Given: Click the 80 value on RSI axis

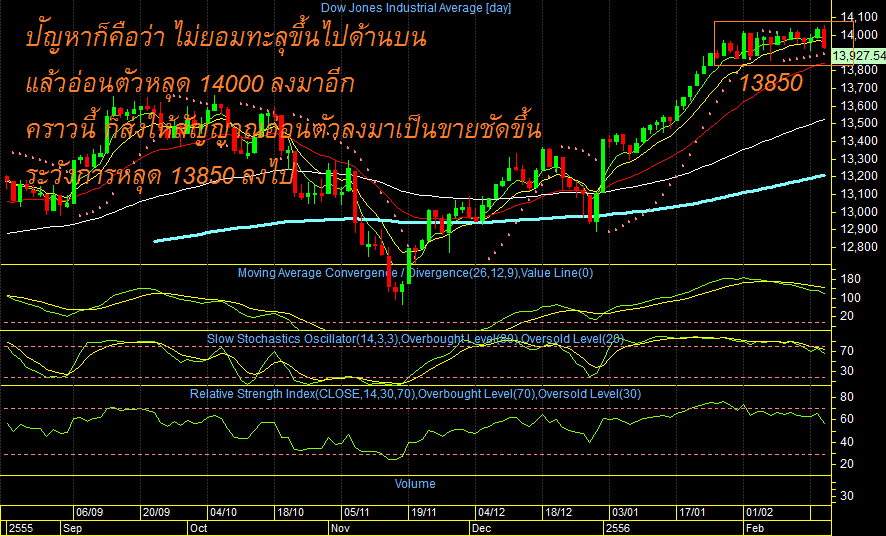Looking at the screenshot, I should 847,397.
